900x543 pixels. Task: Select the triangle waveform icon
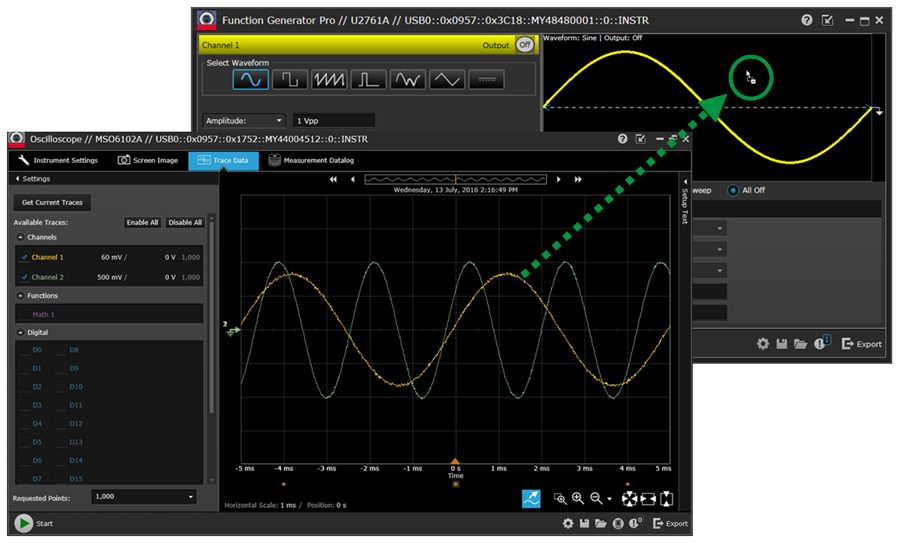447,79
